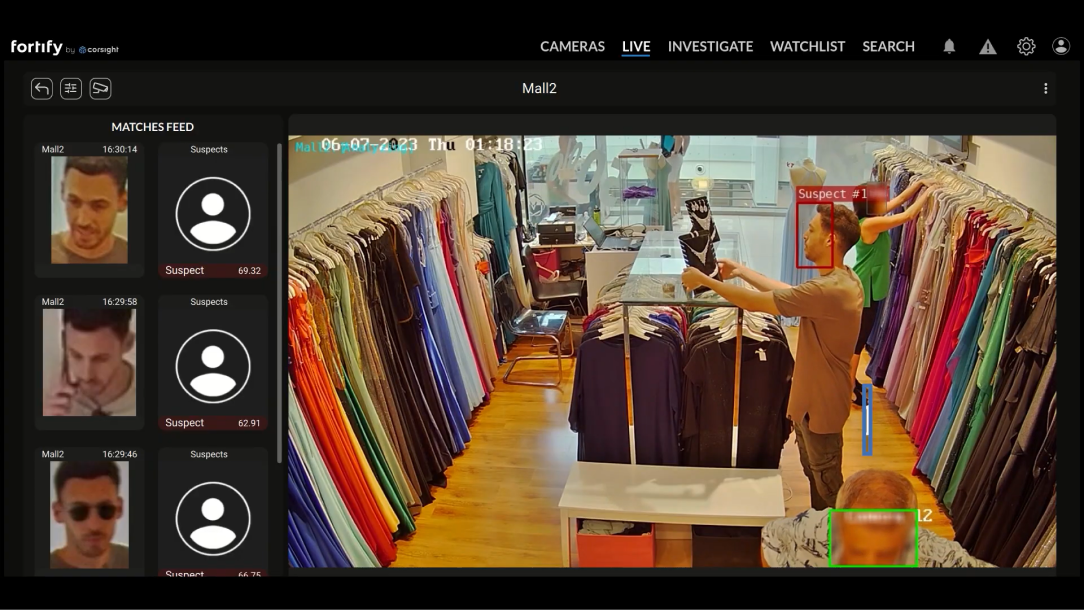This screenshot has height=610, width=1084.
Task: Click the 16:30:14 timestamp in feed
Action: (120, 149)
